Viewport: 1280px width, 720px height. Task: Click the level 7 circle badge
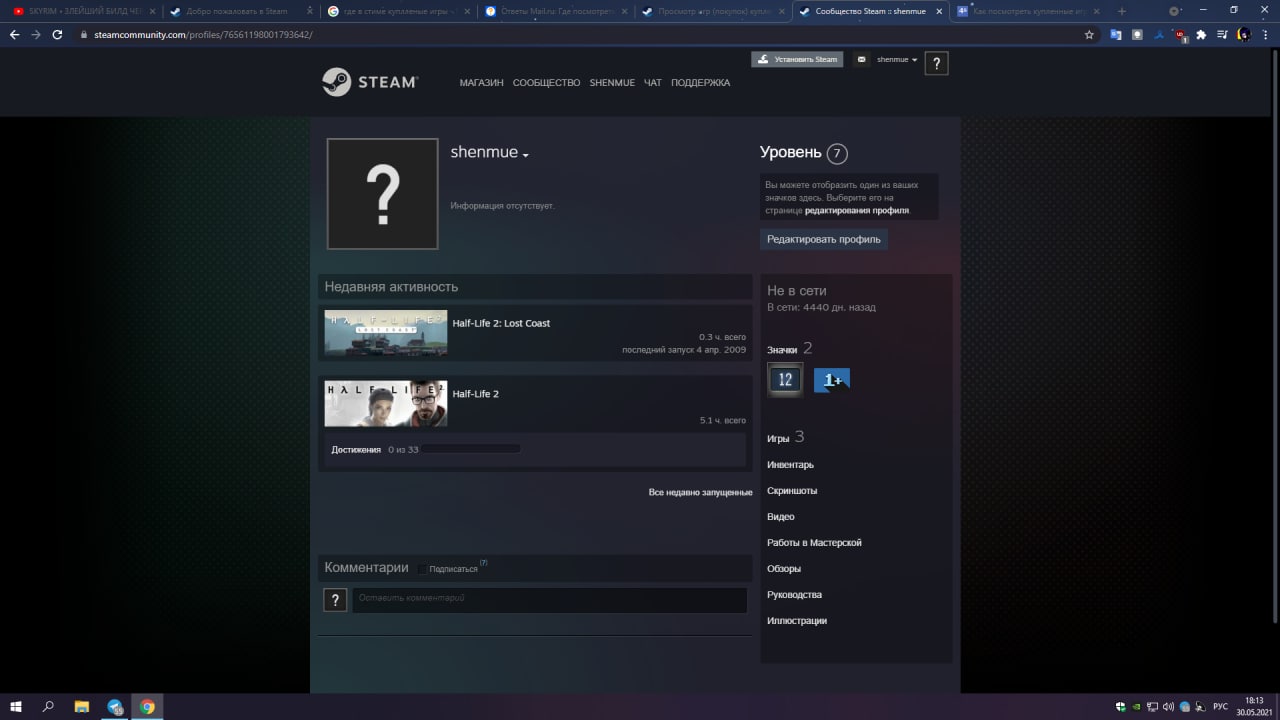(837, 153)
